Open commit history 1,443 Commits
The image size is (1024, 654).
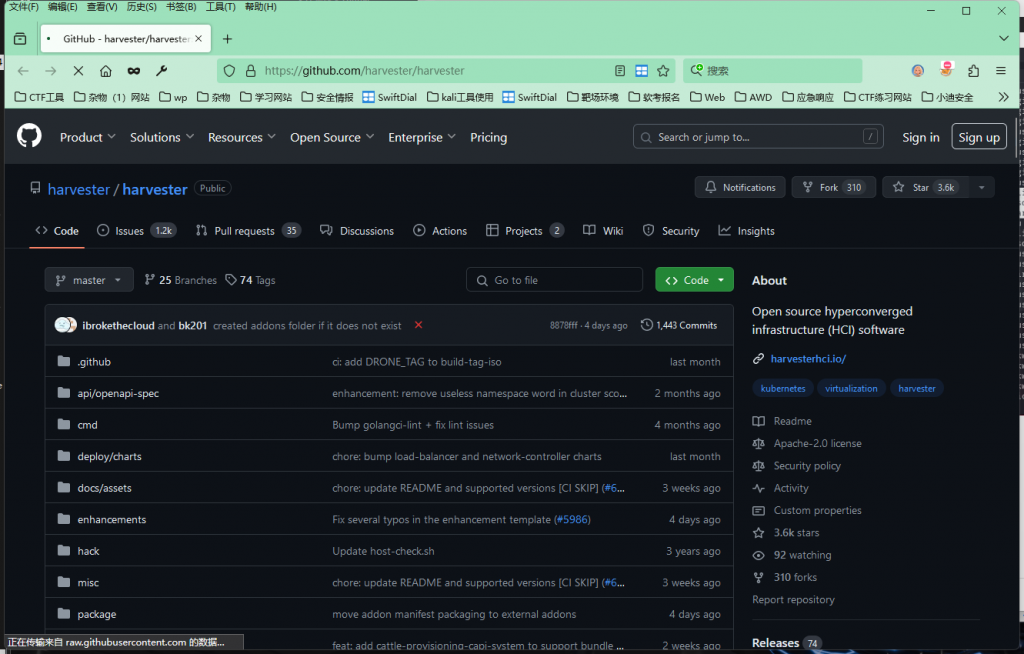click(x=679, y=325)
